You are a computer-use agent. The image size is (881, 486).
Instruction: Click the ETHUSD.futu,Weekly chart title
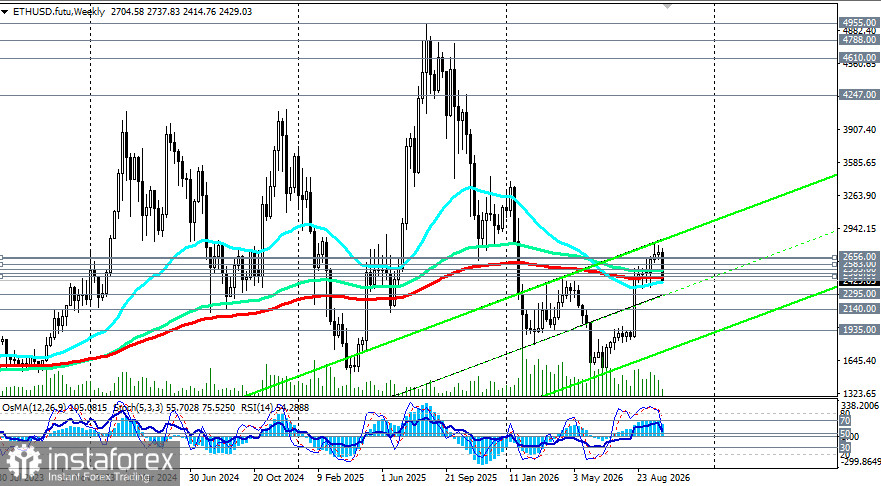point(58,12)
